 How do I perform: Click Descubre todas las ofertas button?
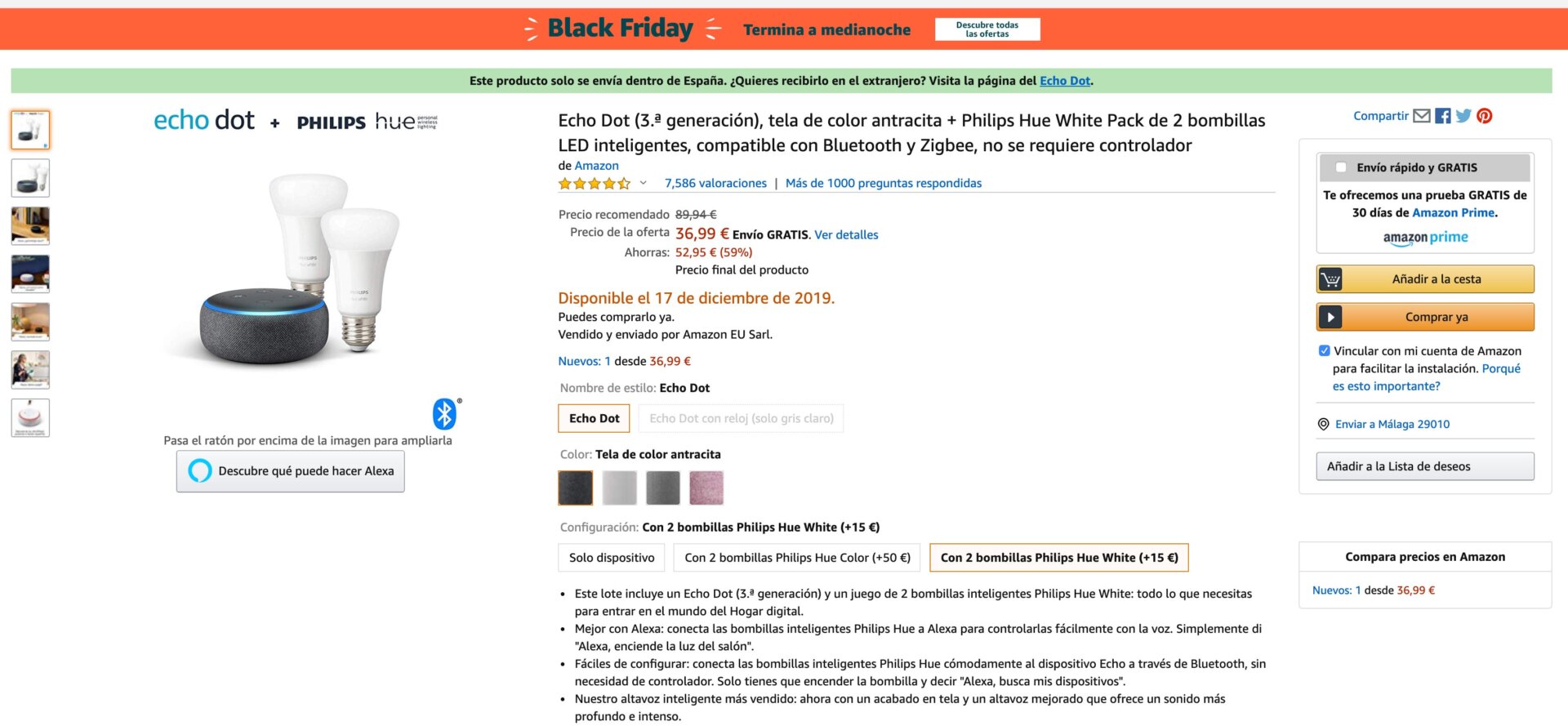point(987,29)
